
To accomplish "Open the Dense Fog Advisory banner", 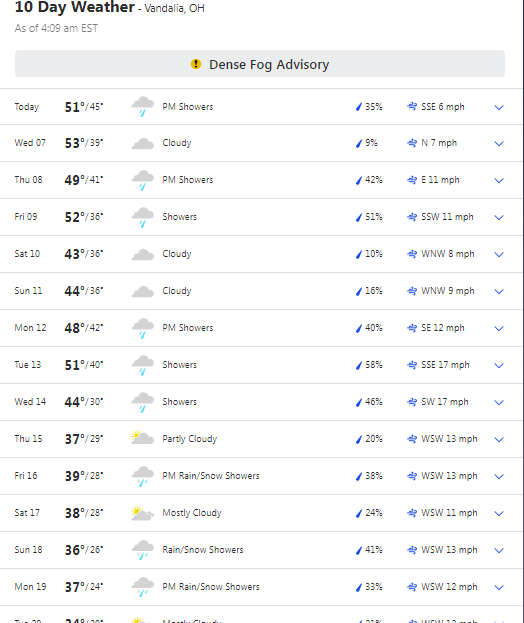I will 260,64.
